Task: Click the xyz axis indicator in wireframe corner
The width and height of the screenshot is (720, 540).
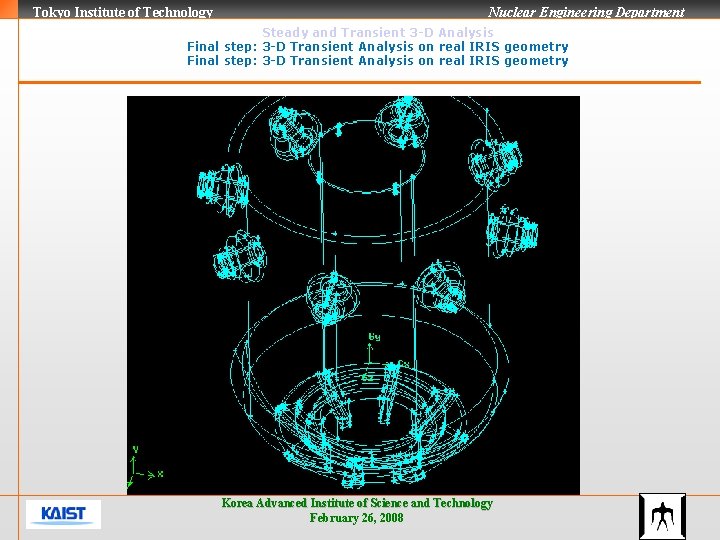Action: (146, 466)
